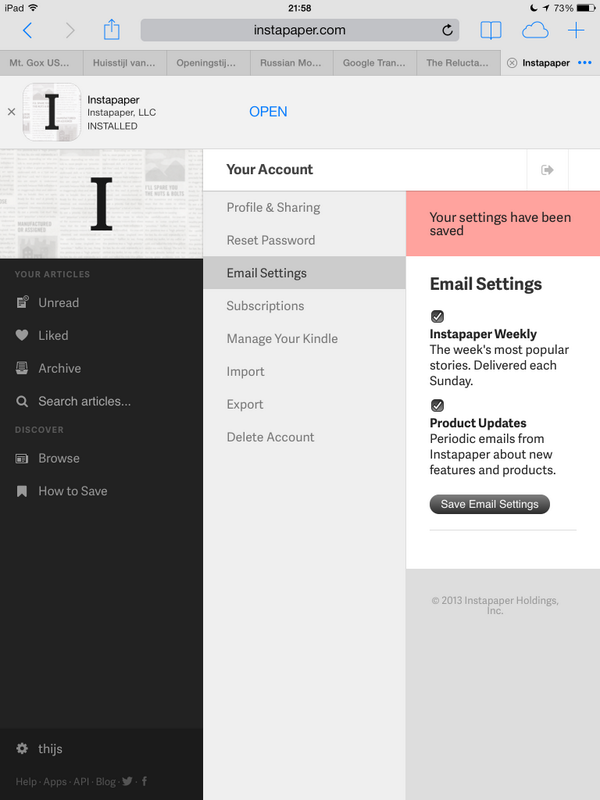Image resolution: width=600 pixels, height=800 pixels.
Task: Tap the Wi-Fi icon in status bar
Action: (x=33, y=8)
